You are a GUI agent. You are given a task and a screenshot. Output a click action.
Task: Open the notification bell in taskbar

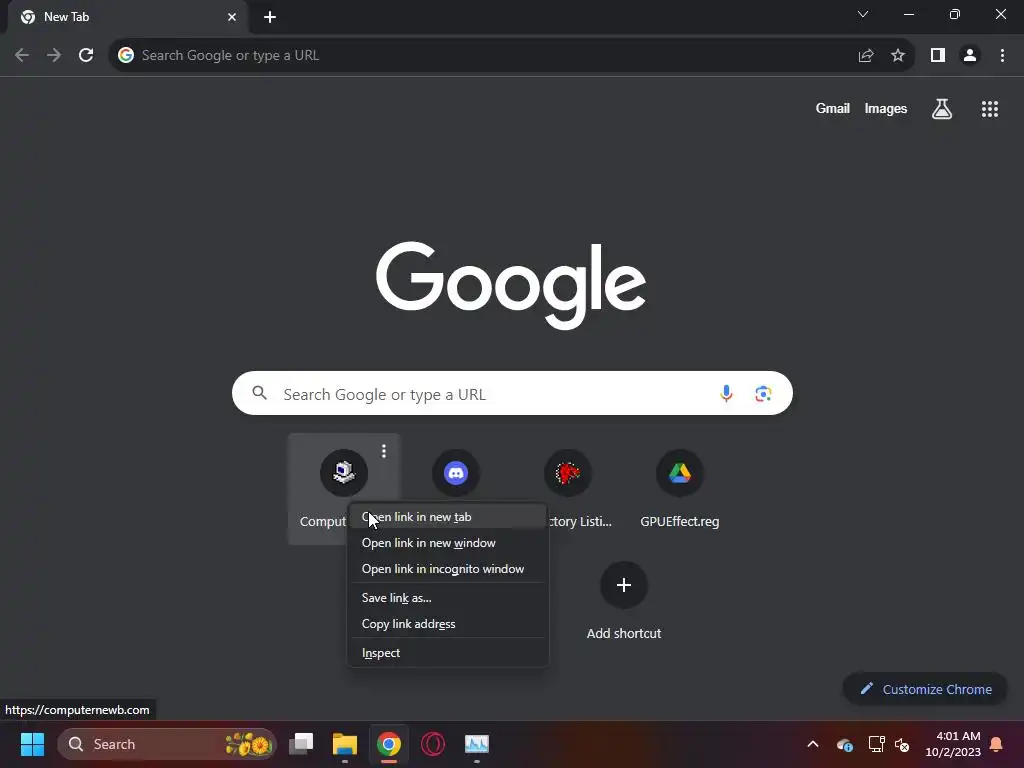pos(997,744)
